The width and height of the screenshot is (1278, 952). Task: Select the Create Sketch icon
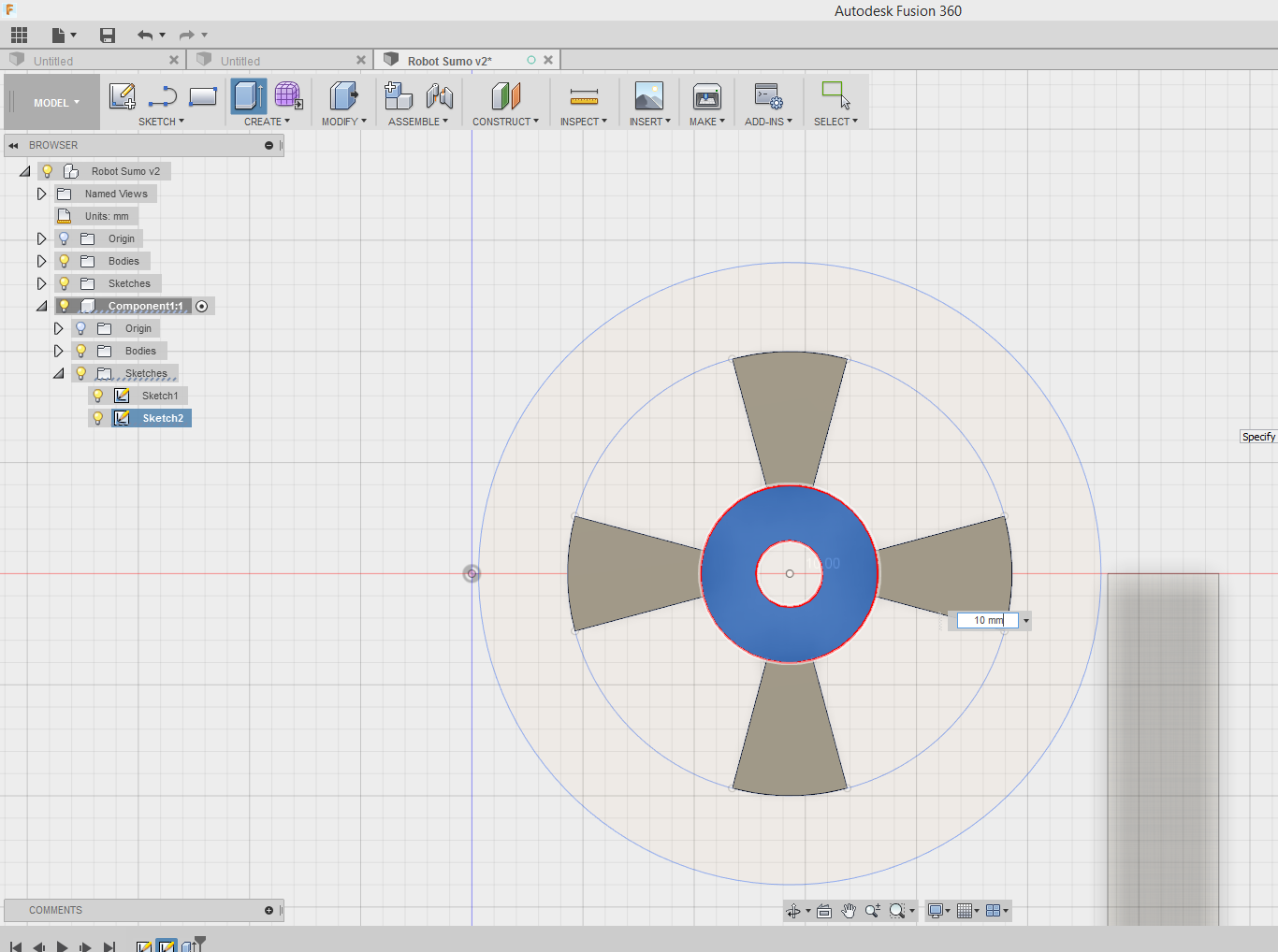coord(122,95)
